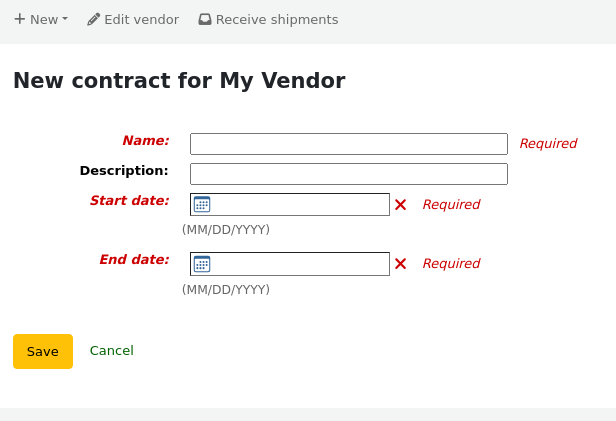Clear the End date with the red X
Screen dimensions: 616x421
click(x=400, y=264)
